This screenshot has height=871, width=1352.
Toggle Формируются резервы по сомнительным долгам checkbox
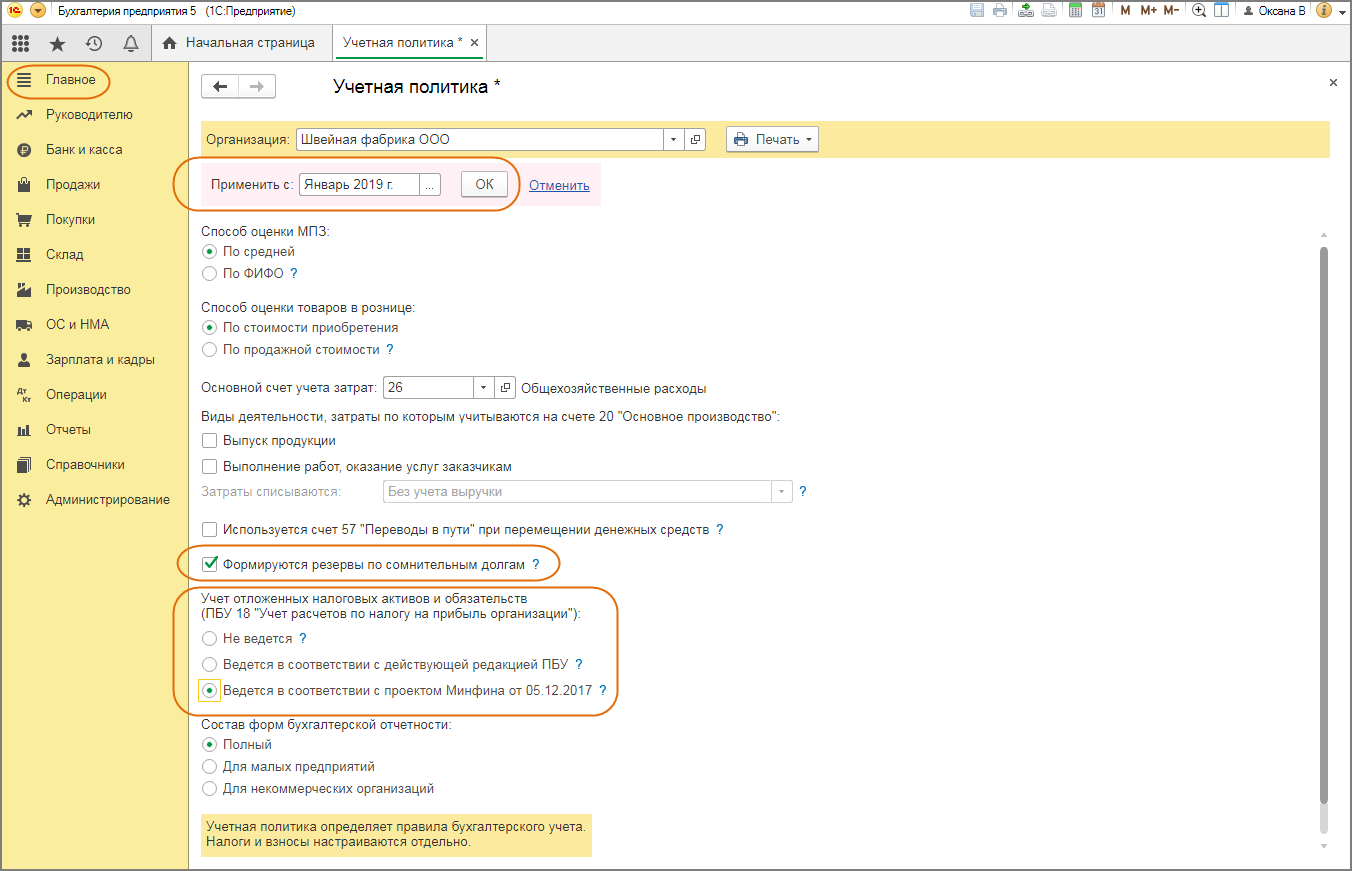(x=210, y=565)
